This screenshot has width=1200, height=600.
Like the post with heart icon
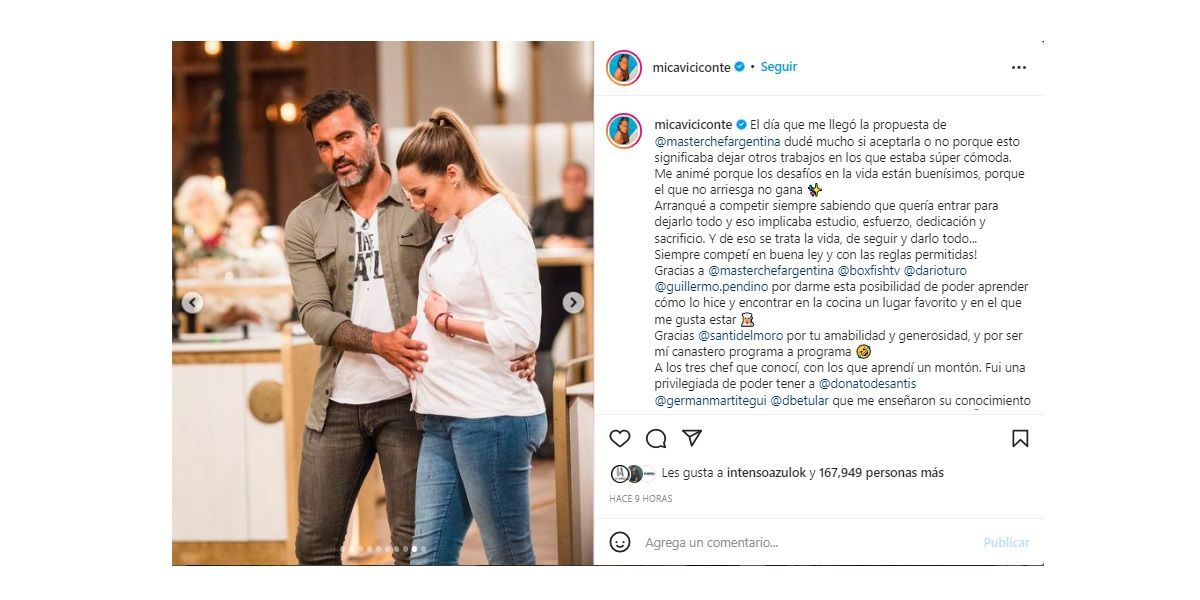click(x=620, y=438)
